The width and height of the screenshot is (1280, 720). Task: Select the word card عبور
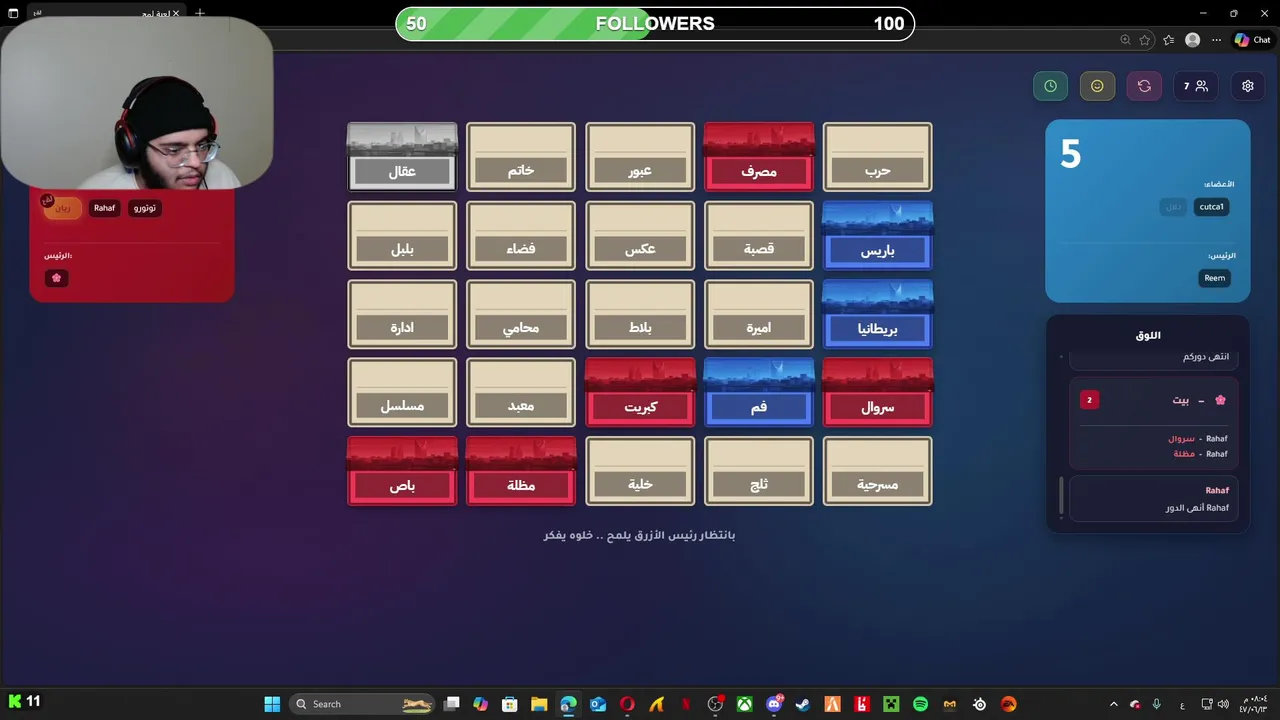click(640, 157)
